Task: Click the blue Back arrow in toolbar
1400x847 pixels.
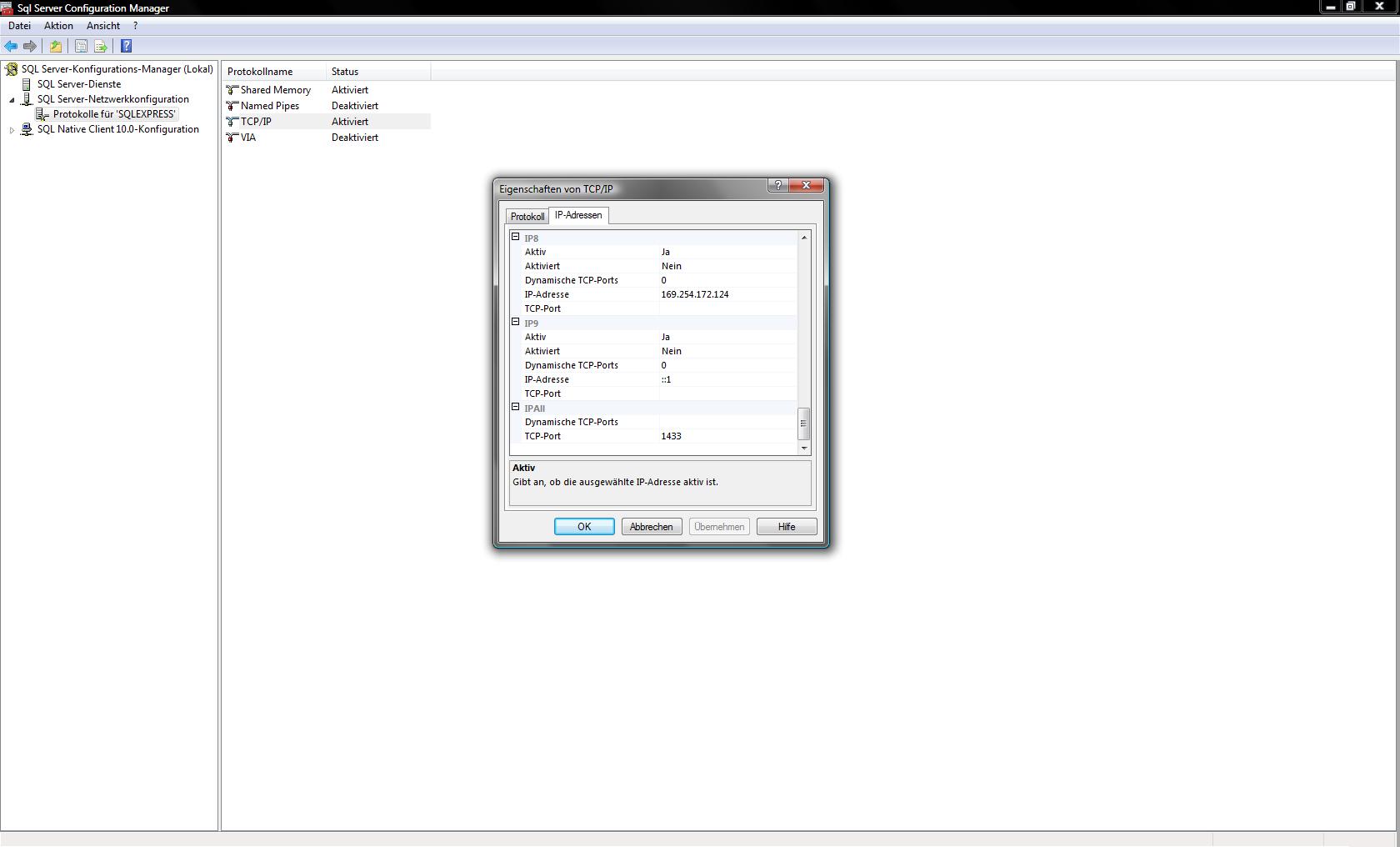Action: click(11, 46)
